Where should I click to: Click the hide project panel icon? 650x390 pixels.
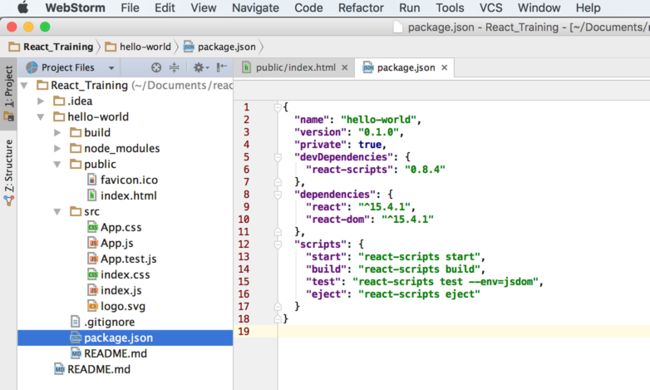point(222,67)
